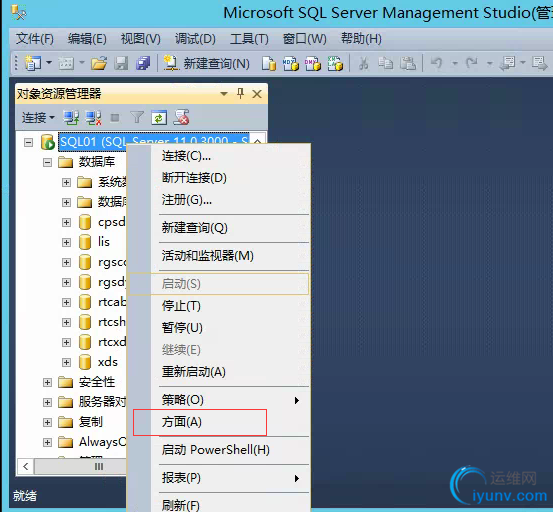Click the Save disk icon
The width and height of the screenshot is (553, 512).
click(121, 64)
